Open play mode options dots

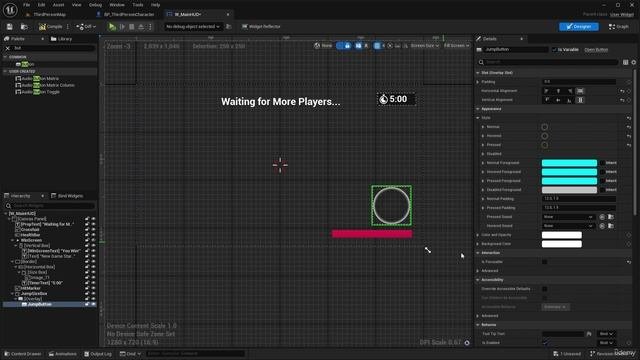point(150,27)
